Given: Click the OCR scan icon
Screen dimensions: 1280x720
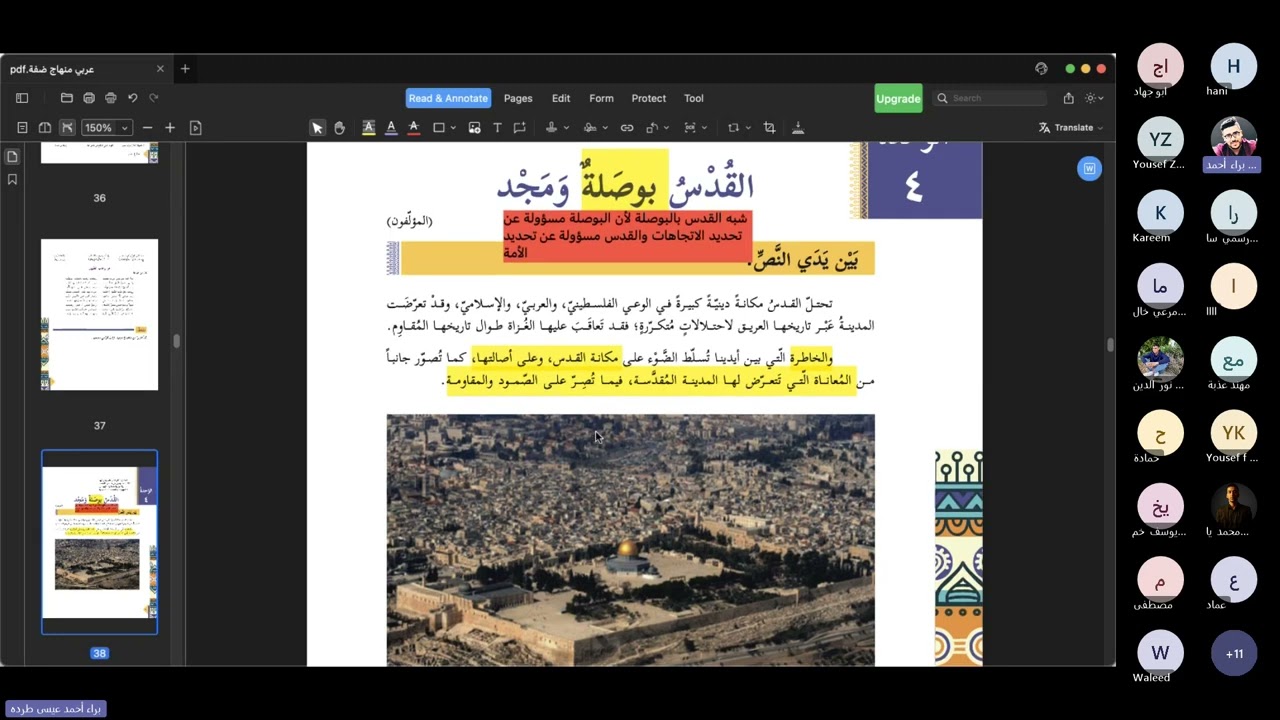Looking at the screenshot, I should tap(690, 128).
